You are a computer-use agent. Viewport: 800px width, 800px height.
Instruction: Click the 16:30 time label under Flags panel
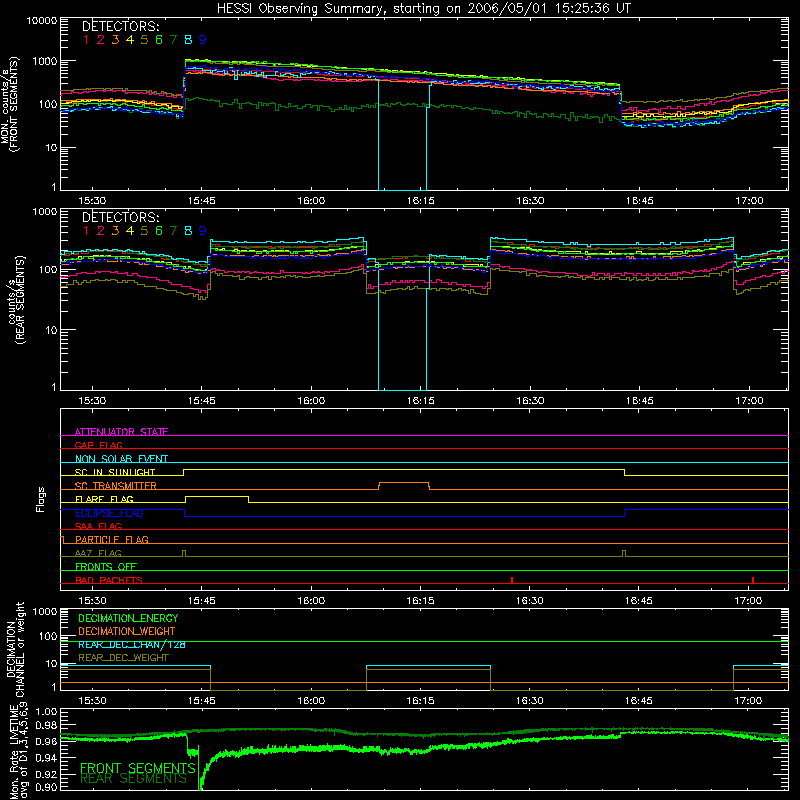[x=530, y=601]
